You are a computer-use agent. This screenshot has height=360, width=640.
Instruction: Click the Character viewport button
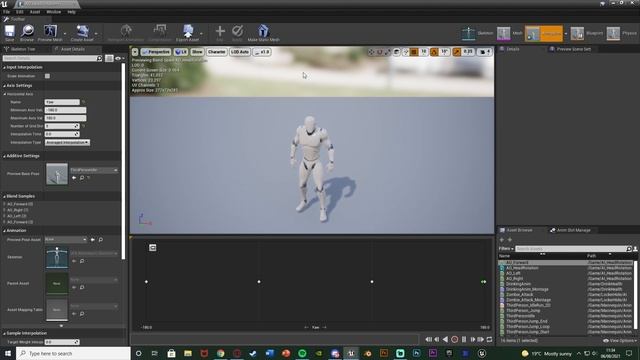tap(216, 52)
